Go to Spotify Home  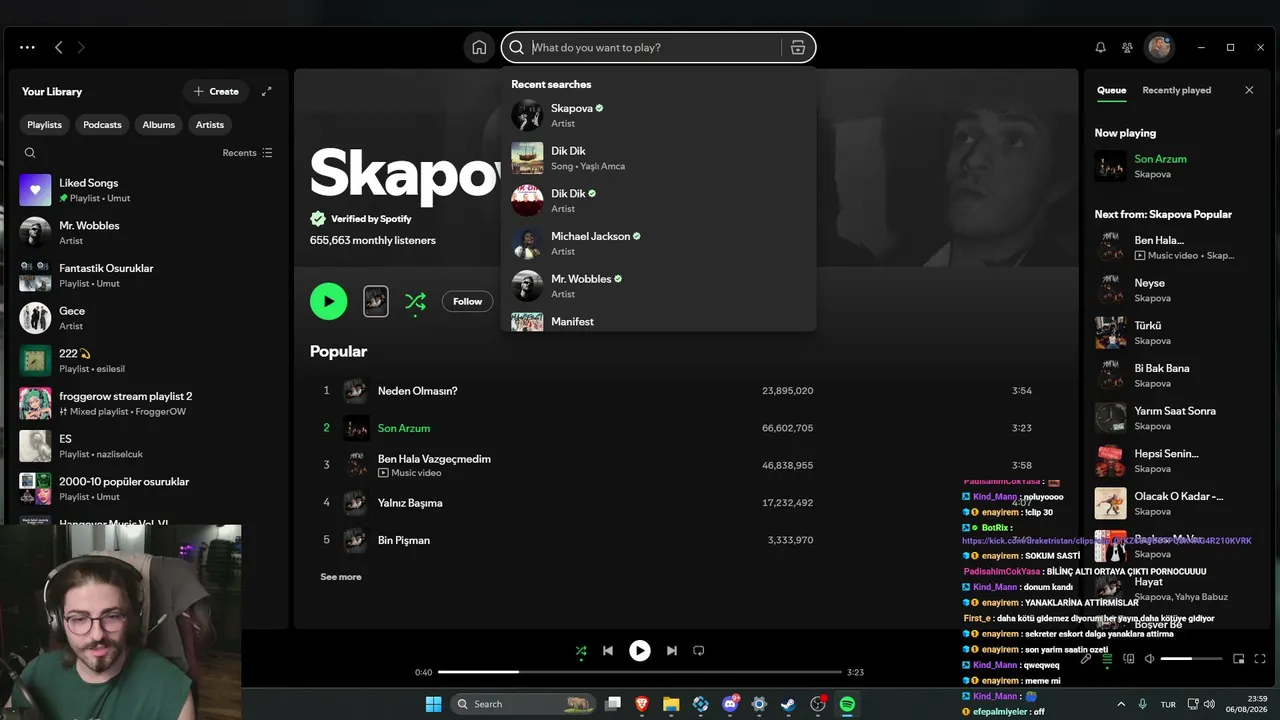pos(479,47)
